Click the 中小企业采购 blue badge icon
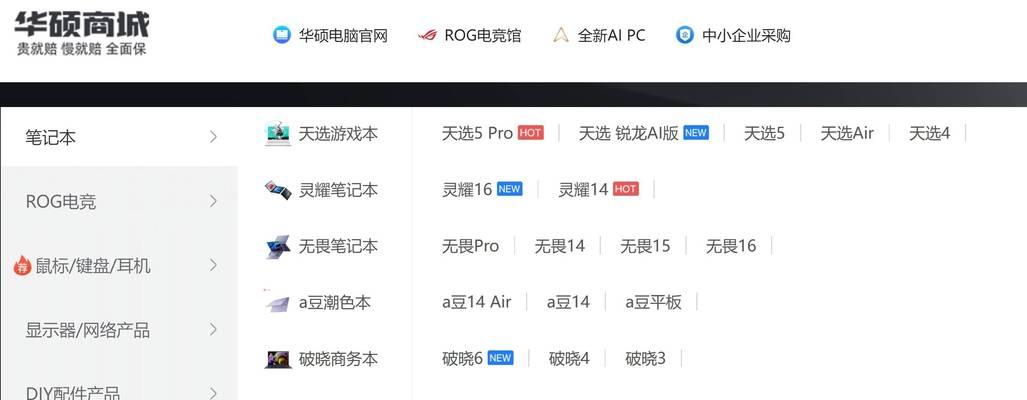 click(x=684, y=35)
